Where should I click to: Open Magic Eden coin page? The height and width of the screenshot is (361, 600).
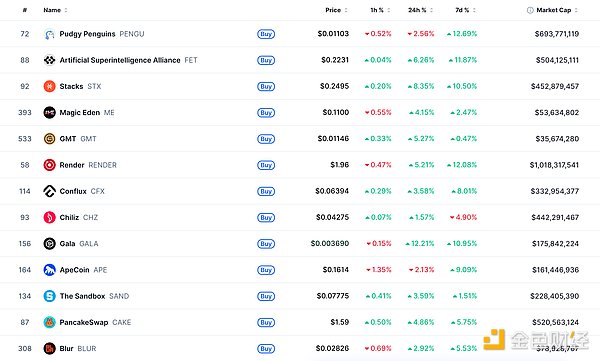coord(80,113)
